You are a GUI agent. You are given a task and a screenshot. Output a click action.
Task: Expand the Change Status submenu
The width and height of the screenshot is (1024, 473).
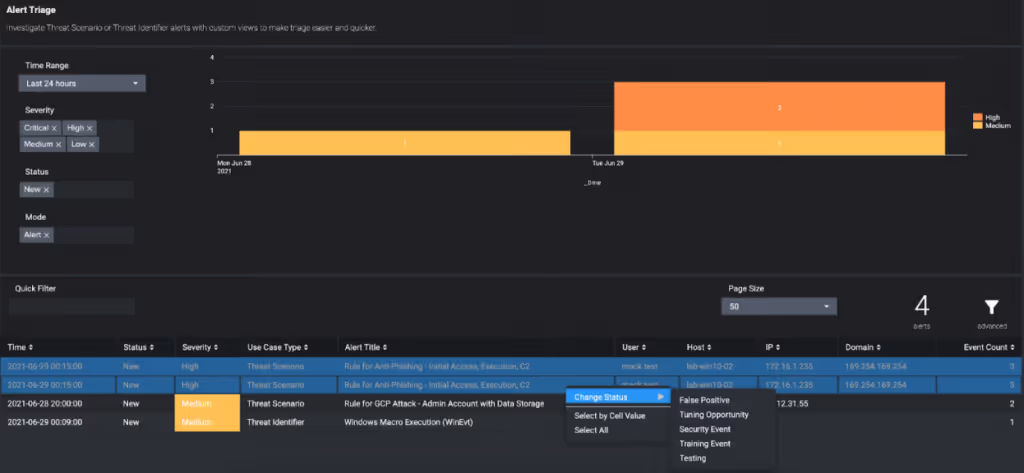point(618,397)
